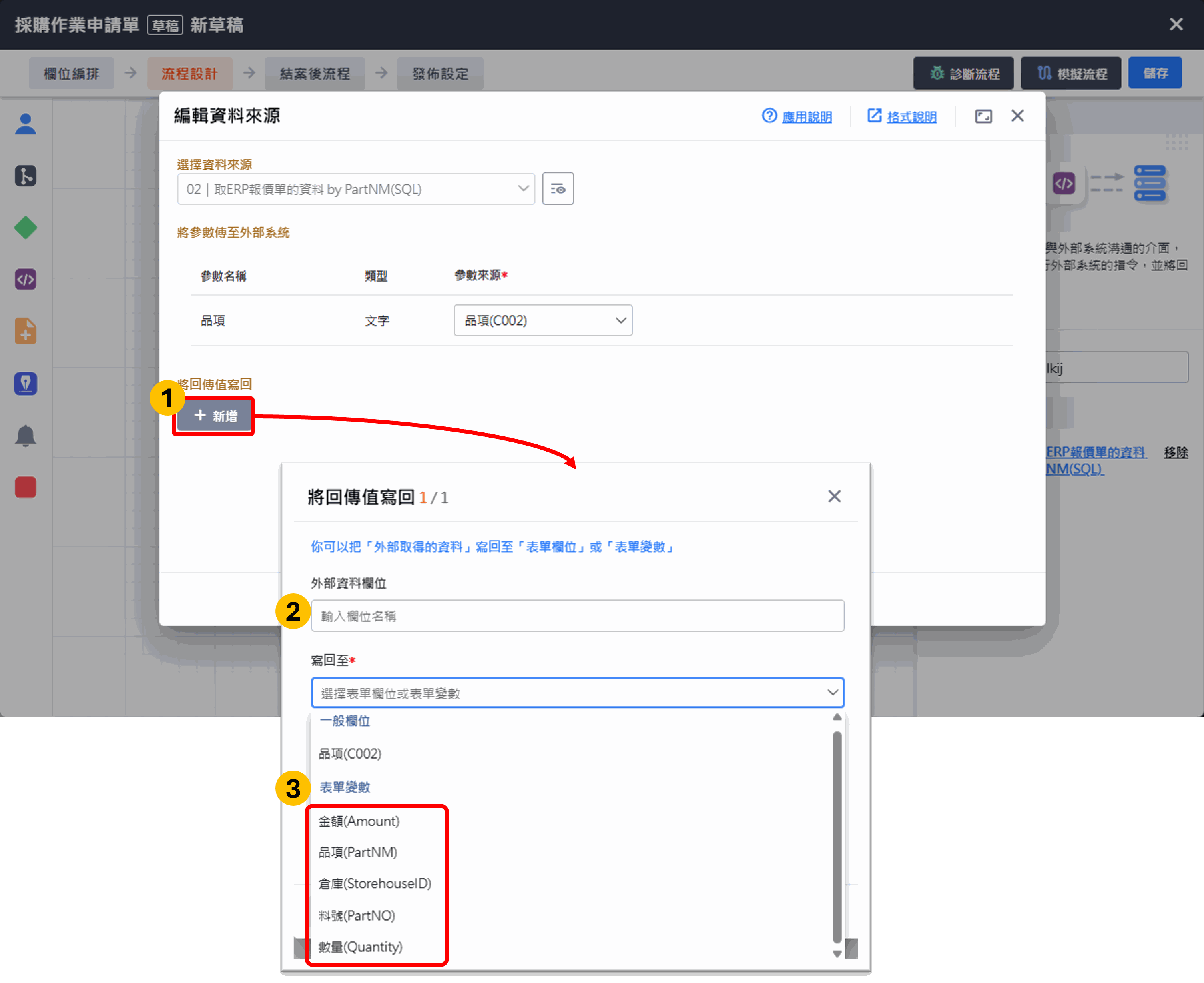Image resolution: width=1204 pixels, height=983 pixels.
Task: Open the 結案後流程 step tab
Action: [x=315, y=74]
